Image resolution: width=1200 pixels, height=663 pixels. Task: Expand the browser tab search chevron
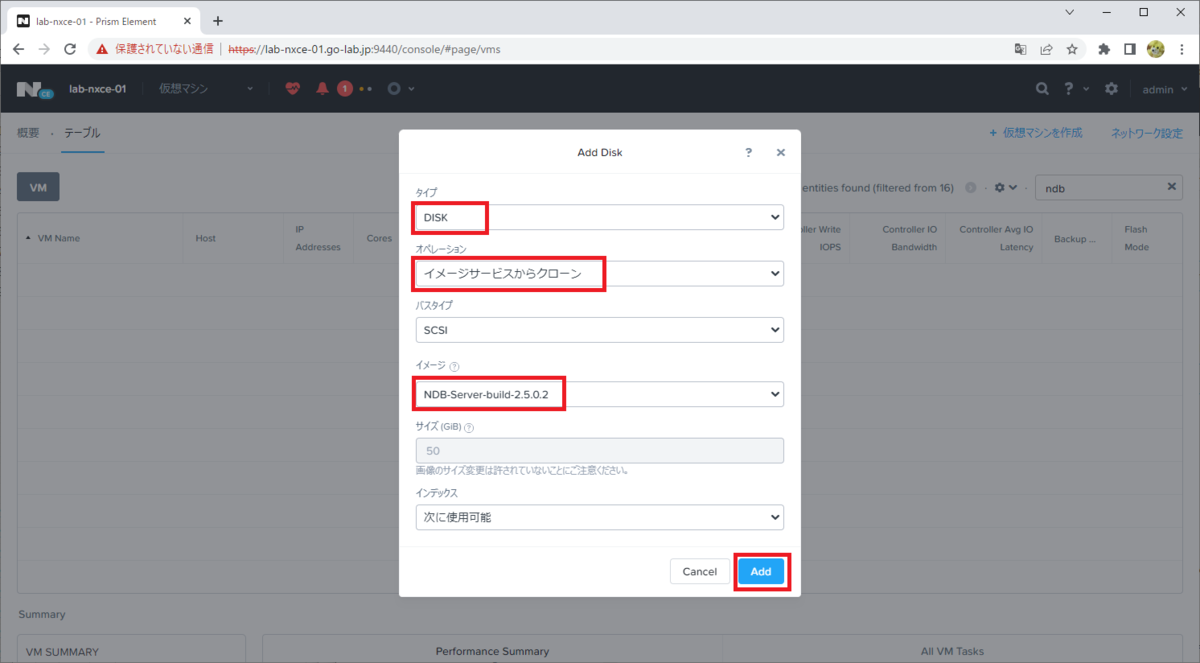(x=1070, y=13)
